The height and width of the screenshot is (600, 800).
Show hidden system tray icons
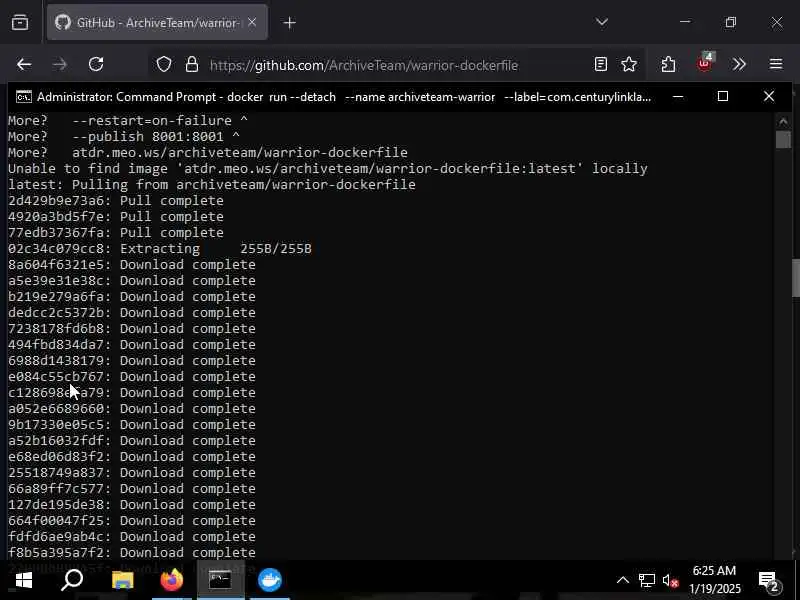coord(622,580)
